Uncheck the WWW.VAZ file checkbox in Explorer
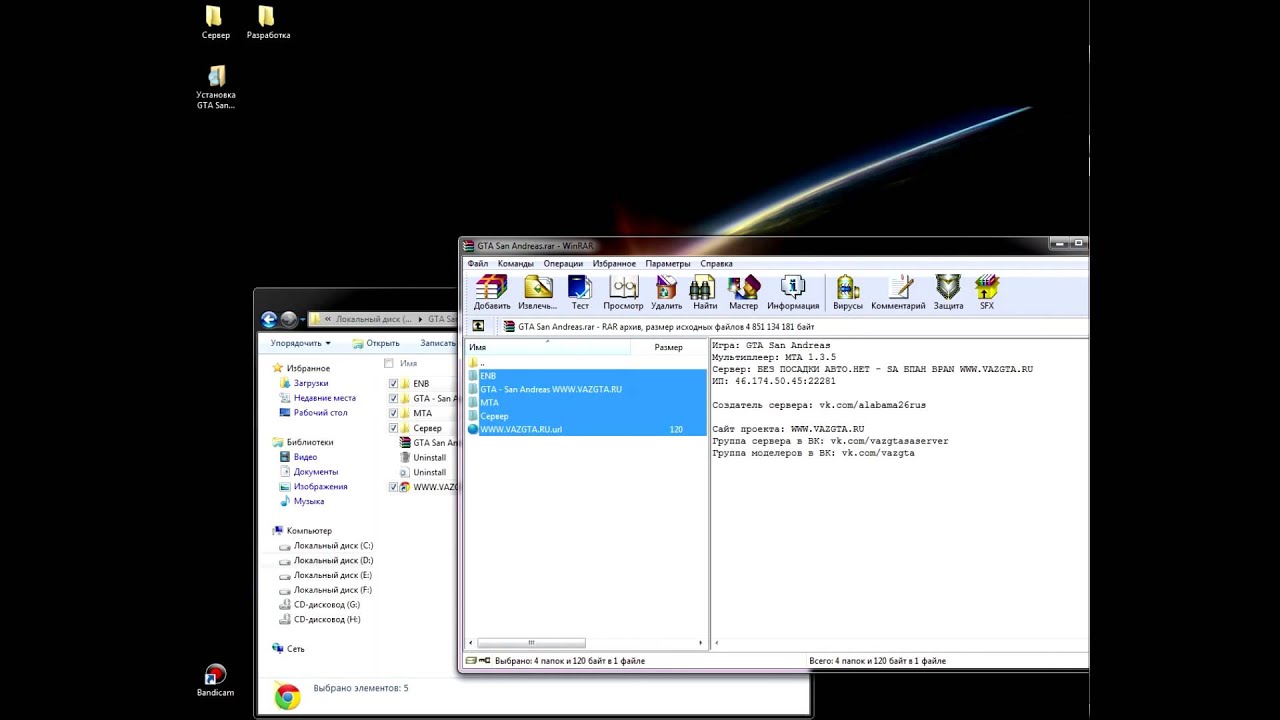Viewport: 1280px width, 720px height. (393, 487)
